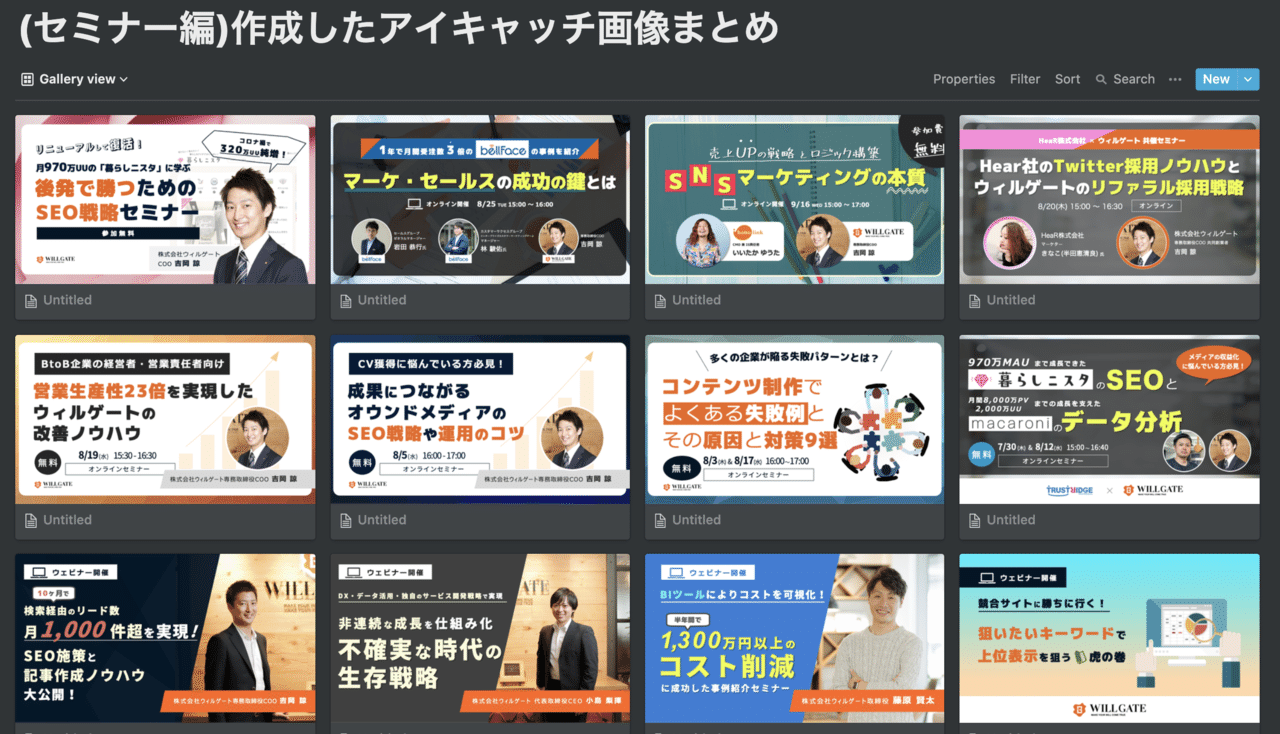Click the page icon under the SNSマーケティング card
The height and width of the screenshot is (734, 1280).
[658, 299]
